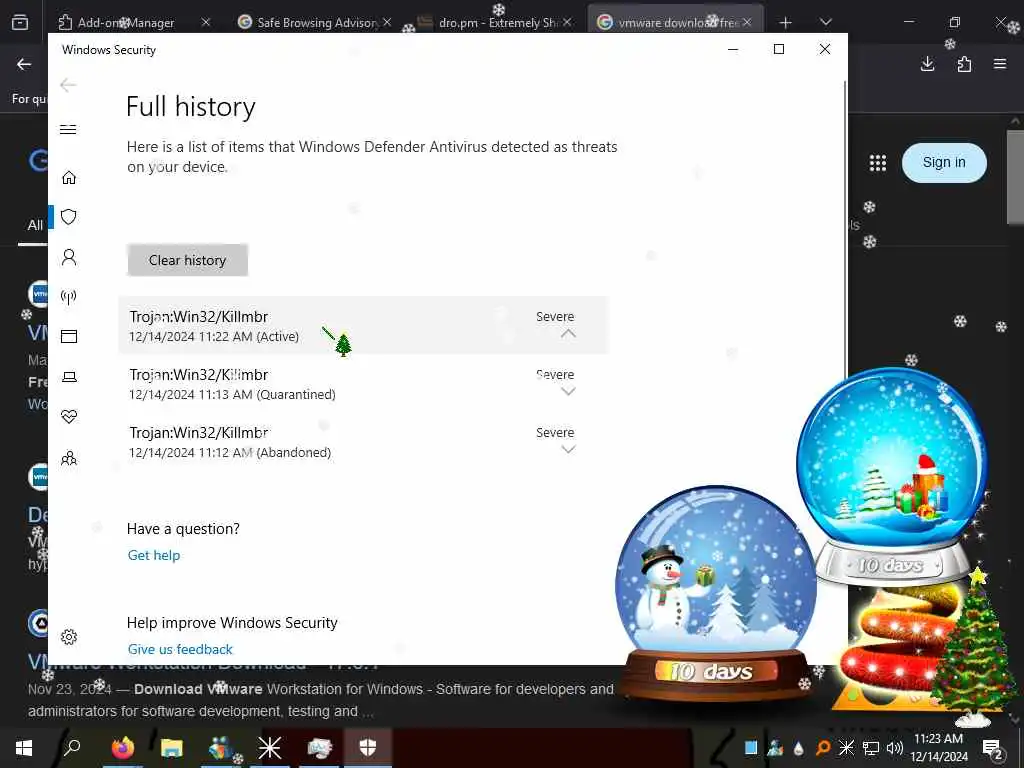The width and height of the screenshot is (1024, 768).
Task: Select the 11:22 AM (Active) threat row
Action: (x=364, y=325)
